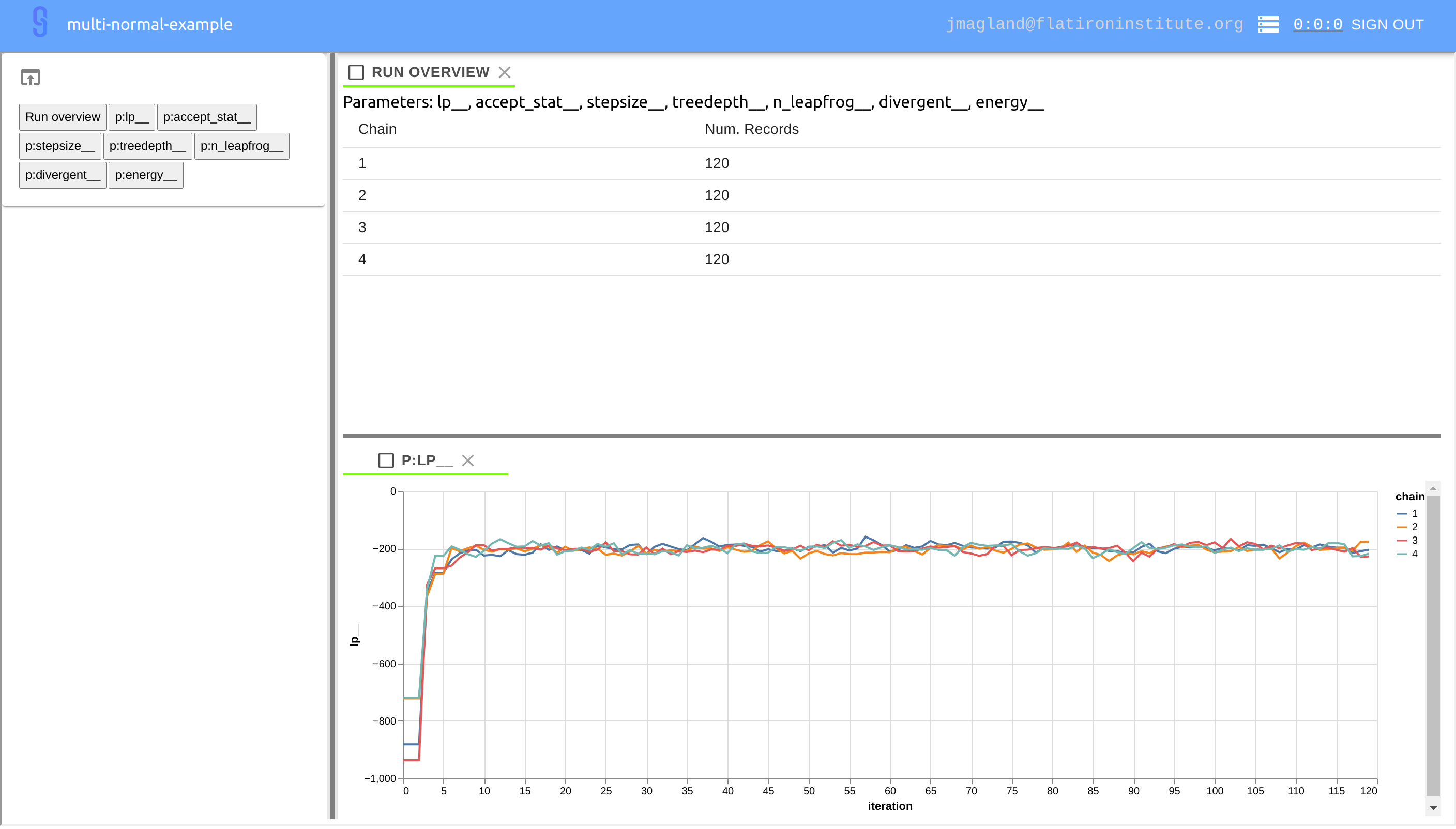The image size is (1456, 829).
Task: Click the Run overview button
Action: coord(62,117)
